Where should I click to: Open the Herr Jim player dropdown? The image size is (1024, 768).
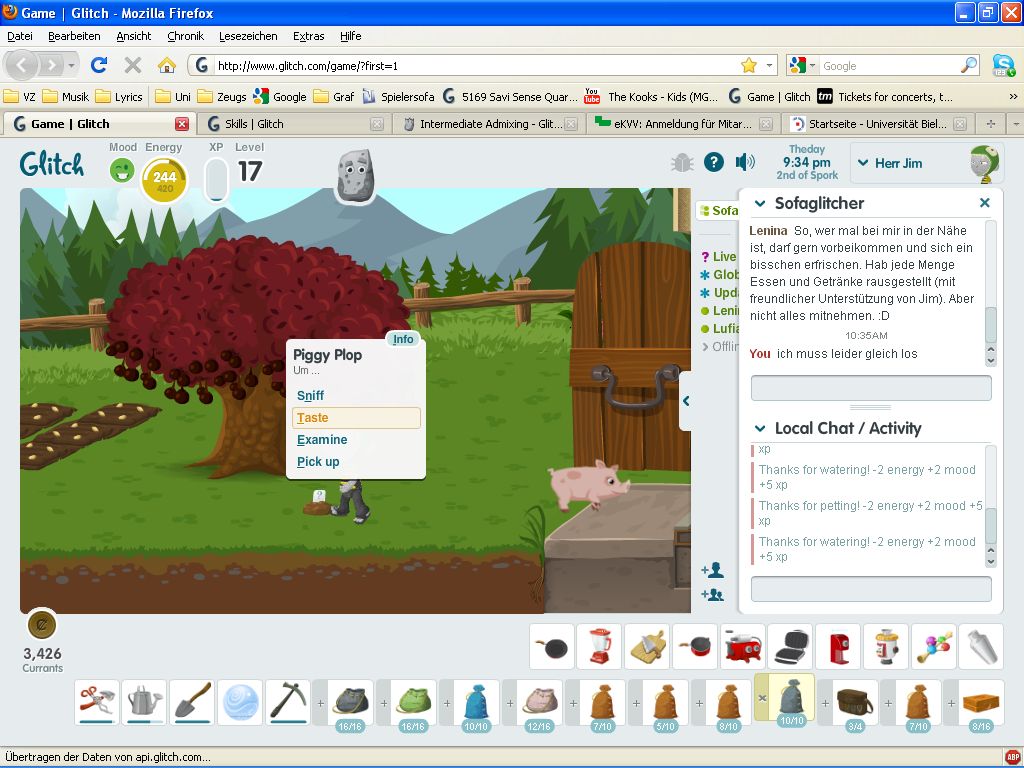coord(863,163)
